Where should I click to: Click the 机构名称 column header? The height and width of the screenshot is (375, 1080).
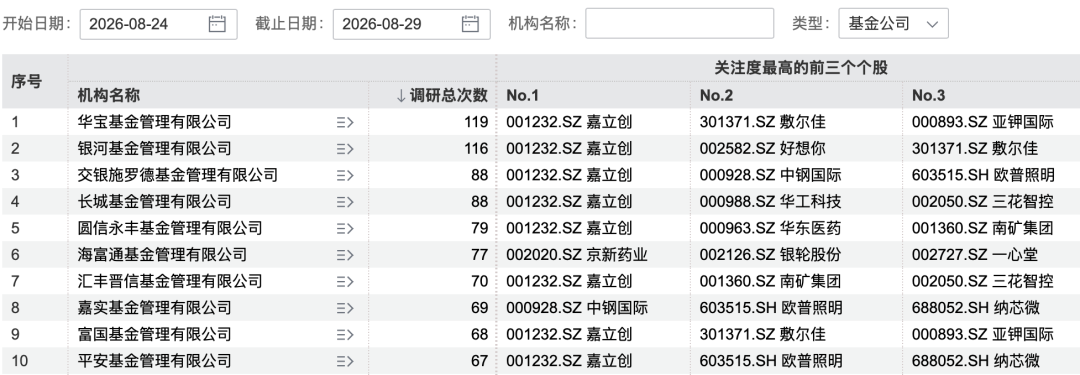[x=109, y=95]
